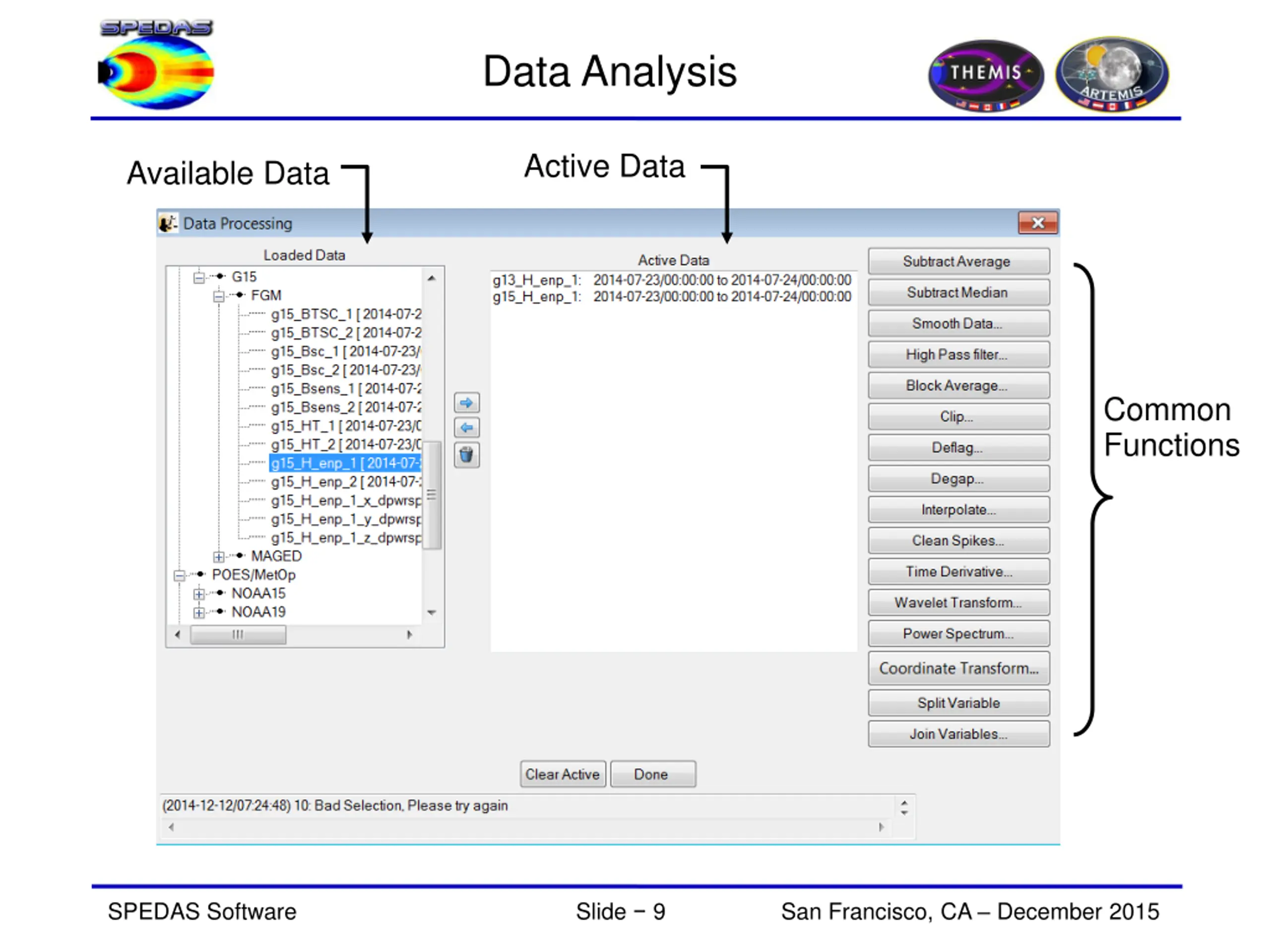Click Subtract Median button
This screenshot has width=1270, height=952.
click(x=959, y=293)
